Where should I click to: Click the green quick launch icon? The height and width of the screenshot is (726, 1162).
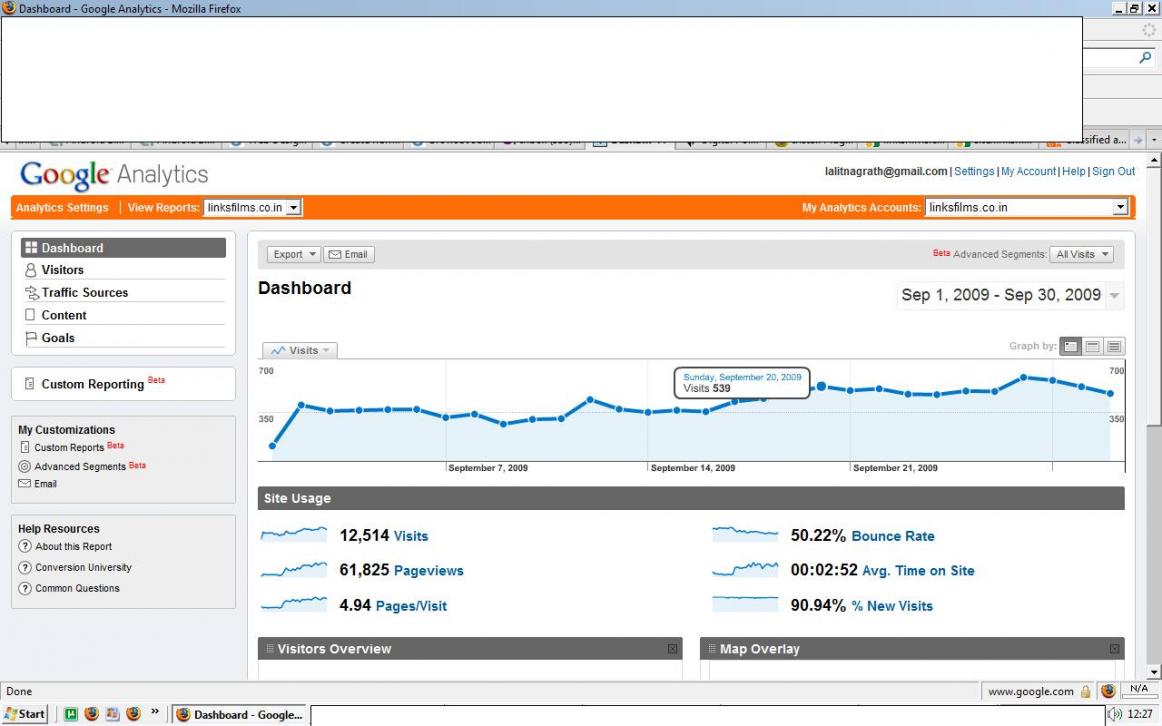point(70,714)
